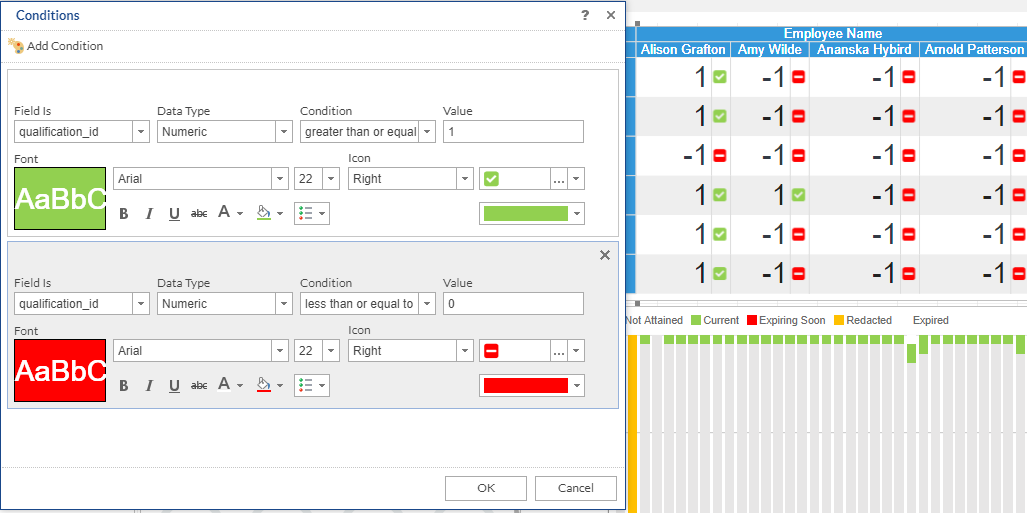
Task: Select Amy Wilde column header
Action: 770,50
